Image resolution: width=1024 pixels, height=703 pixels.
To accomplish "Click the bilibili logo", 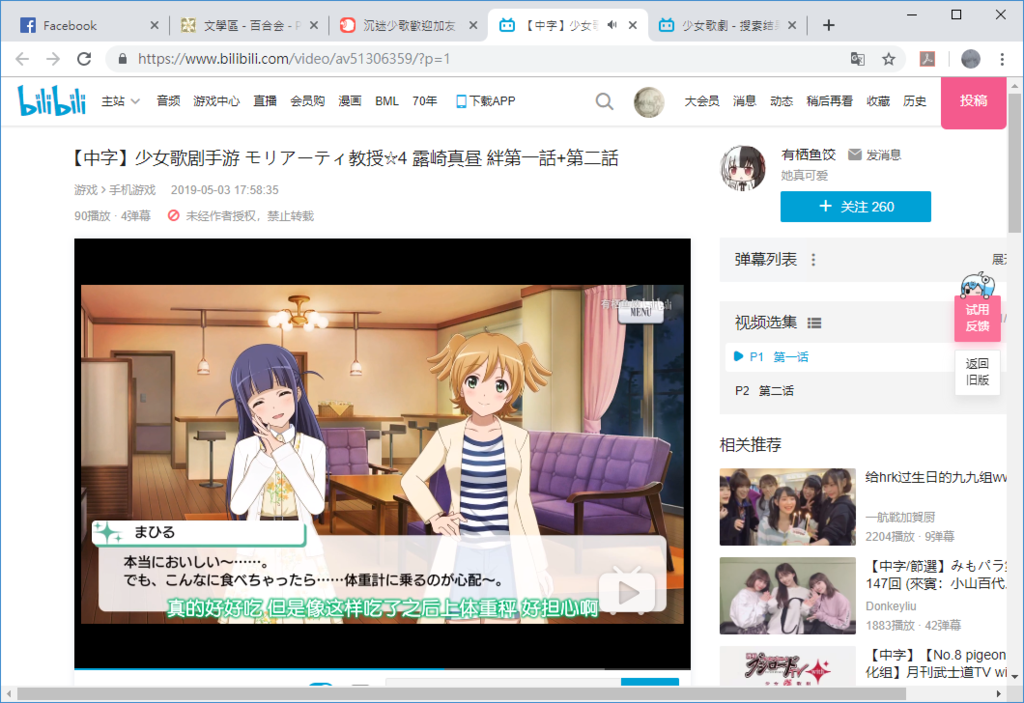I will pos(52,101).
